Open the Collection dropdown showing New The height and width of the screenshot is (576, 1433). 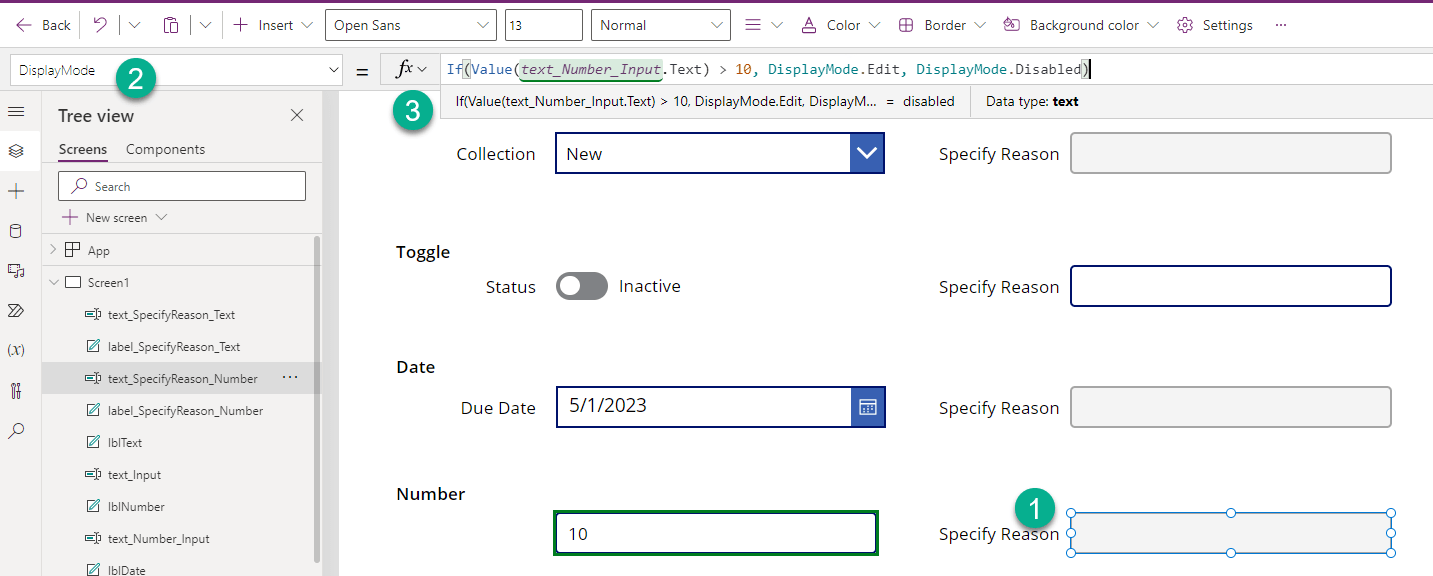(866, 153)
